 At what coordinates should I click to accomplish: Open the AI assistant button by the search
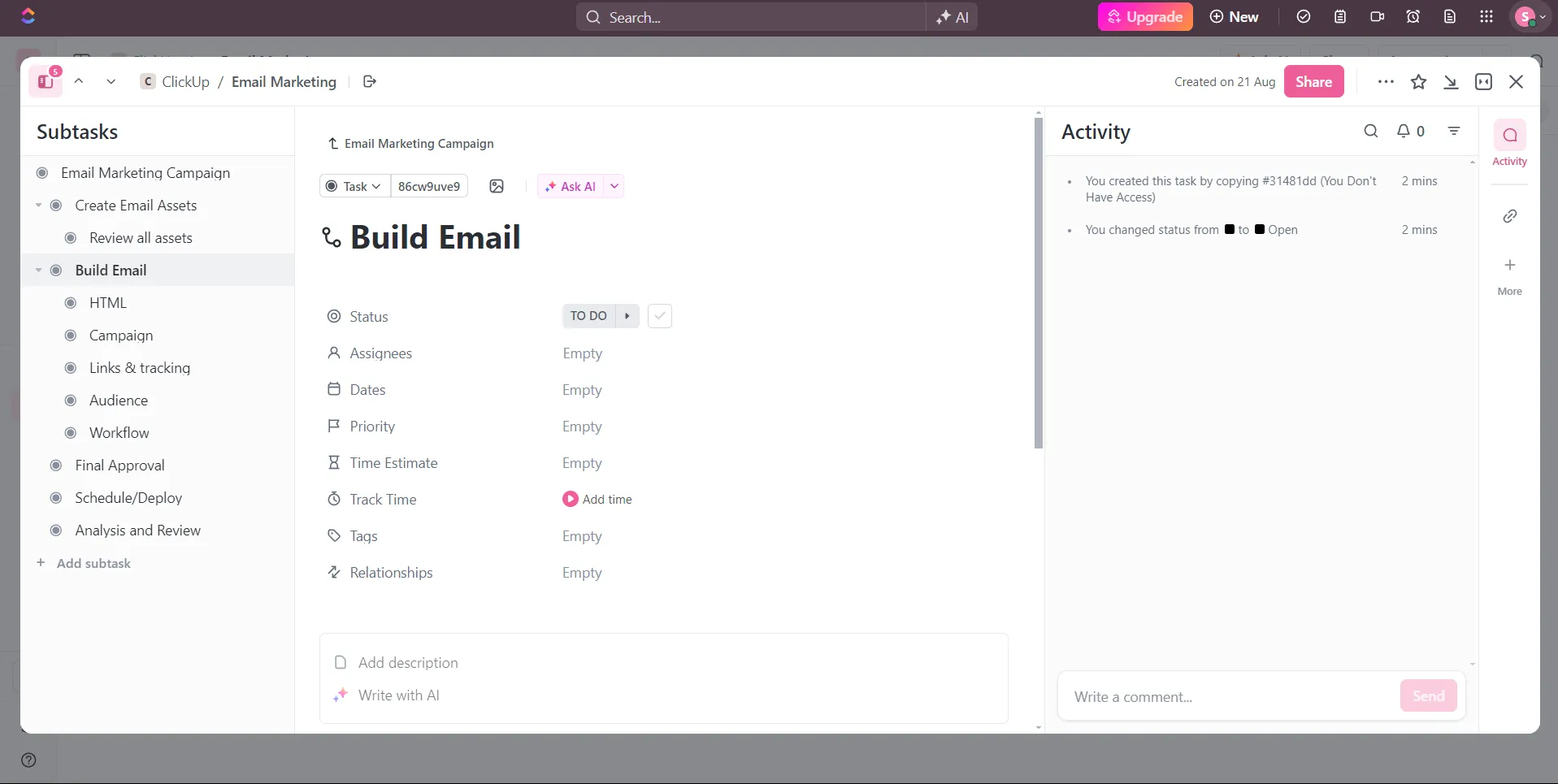952,17
